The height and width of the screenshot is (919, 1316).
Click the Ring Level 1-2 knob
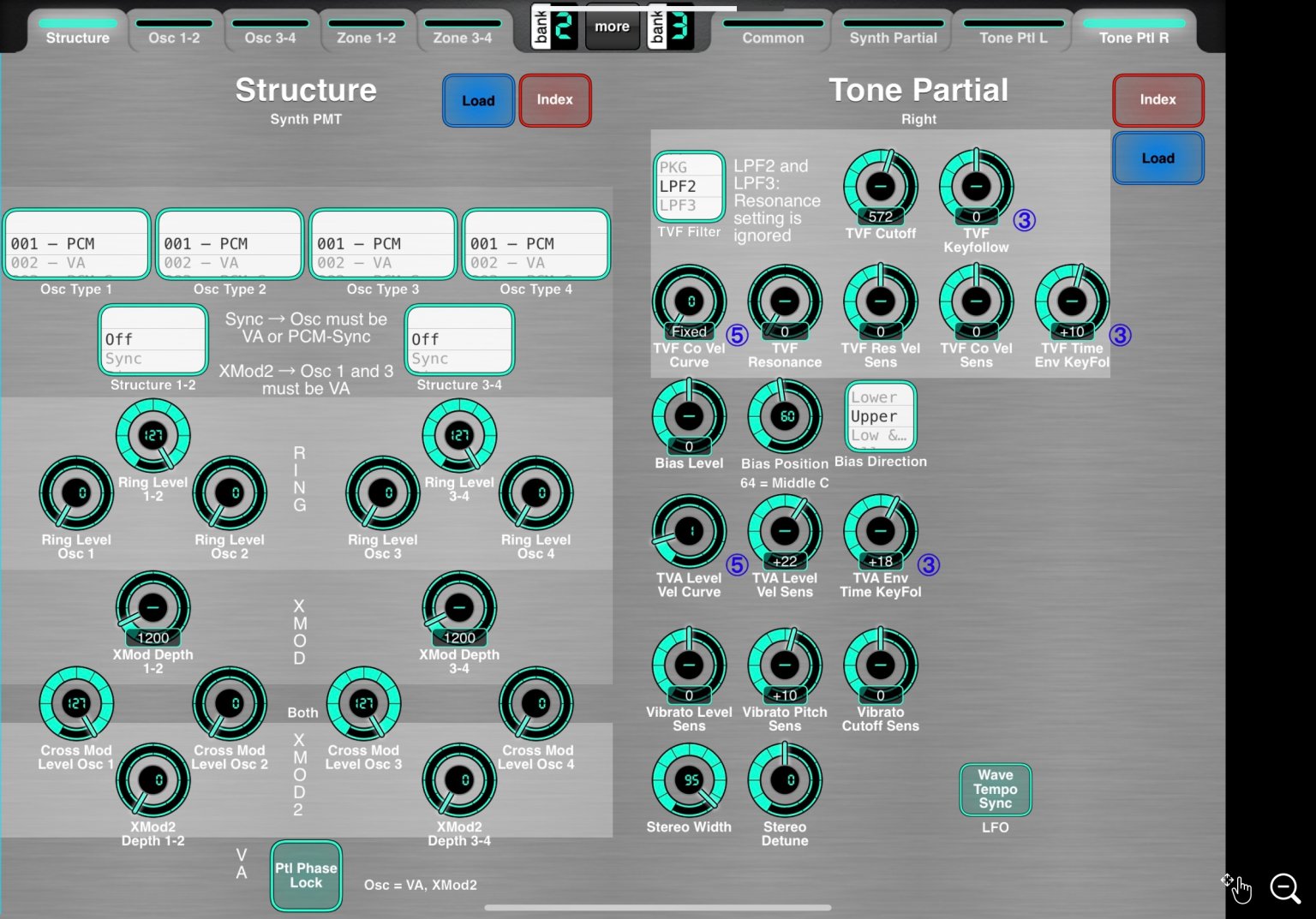[153, 435]
